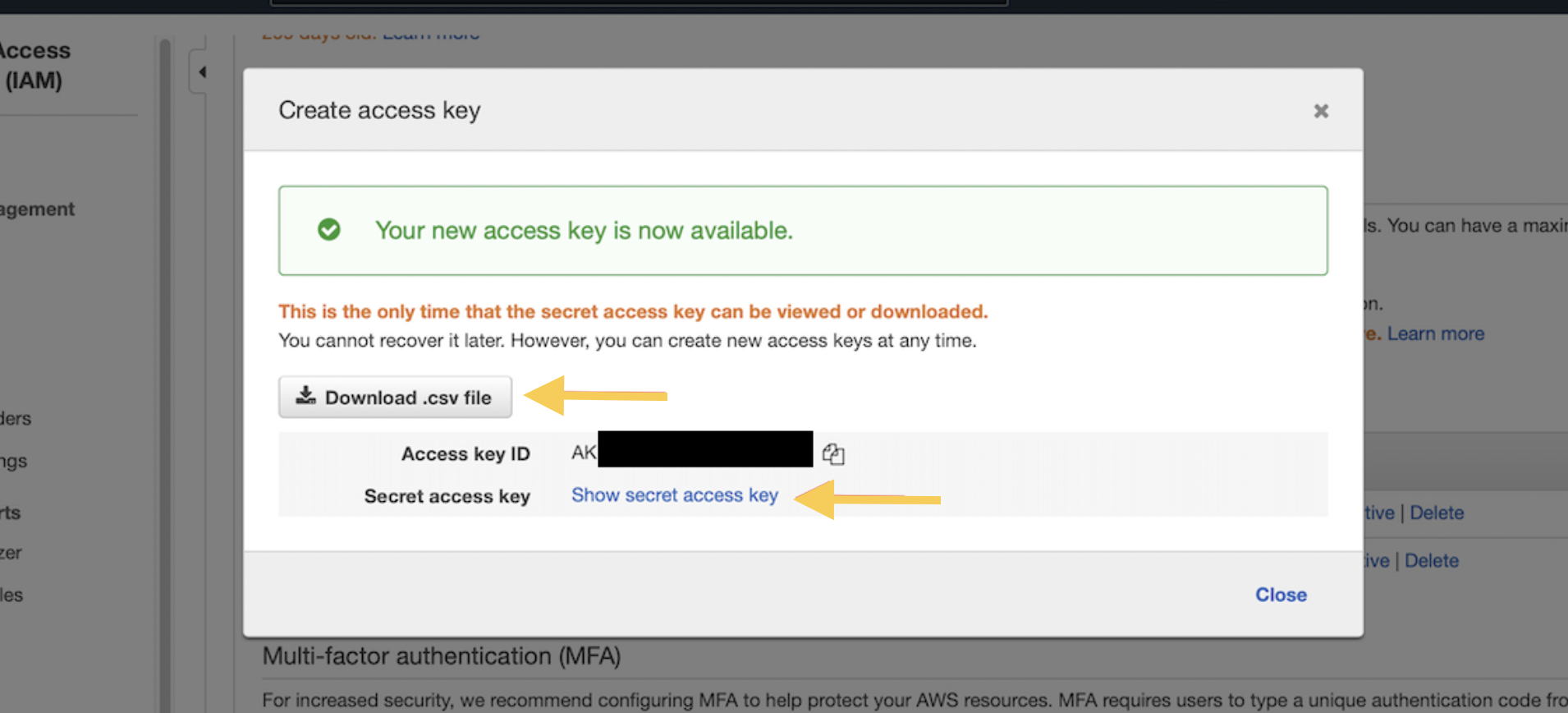Delete the second listed access key
The width and height of the screenshot is (1568, 713).
point(1432,560)
